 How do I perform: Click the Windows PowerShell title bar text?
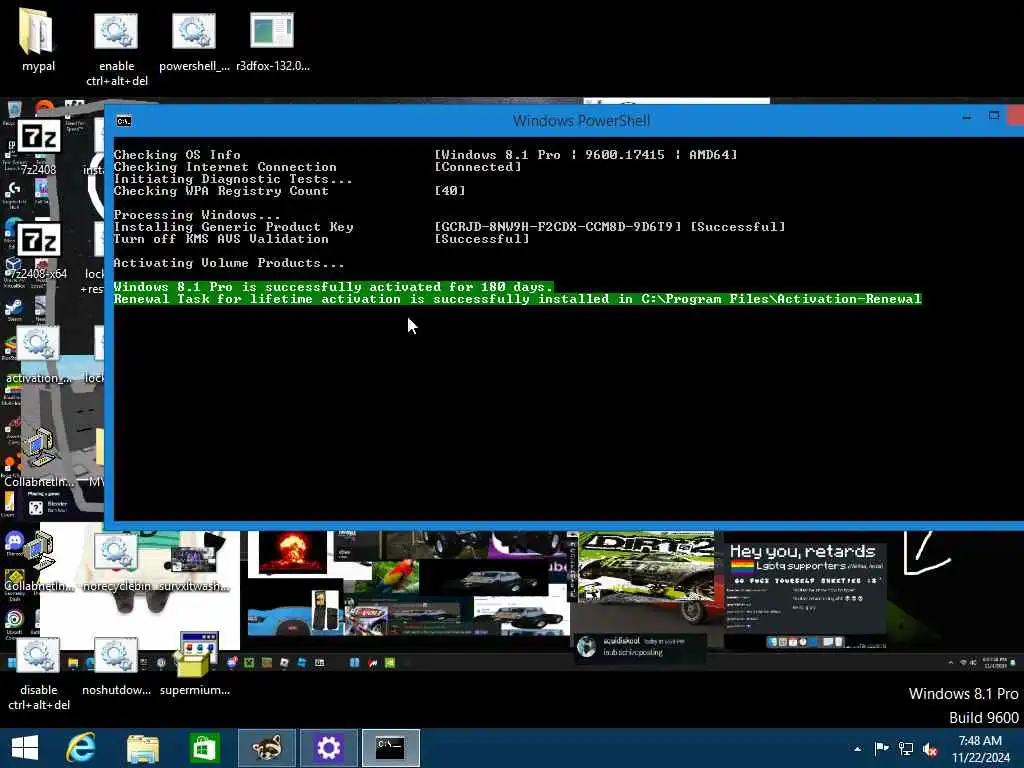pyautogui.click(x=581, y=121)
